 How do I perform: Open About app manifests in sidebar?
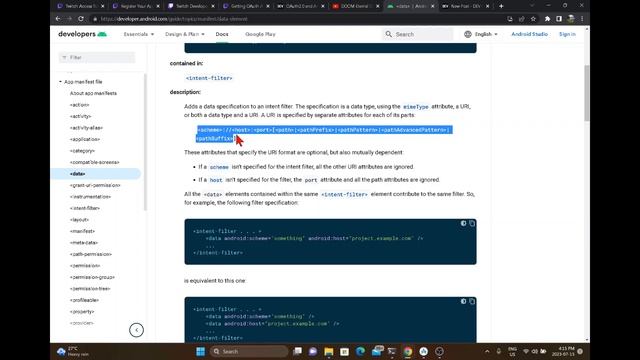[x=93, y=93]
